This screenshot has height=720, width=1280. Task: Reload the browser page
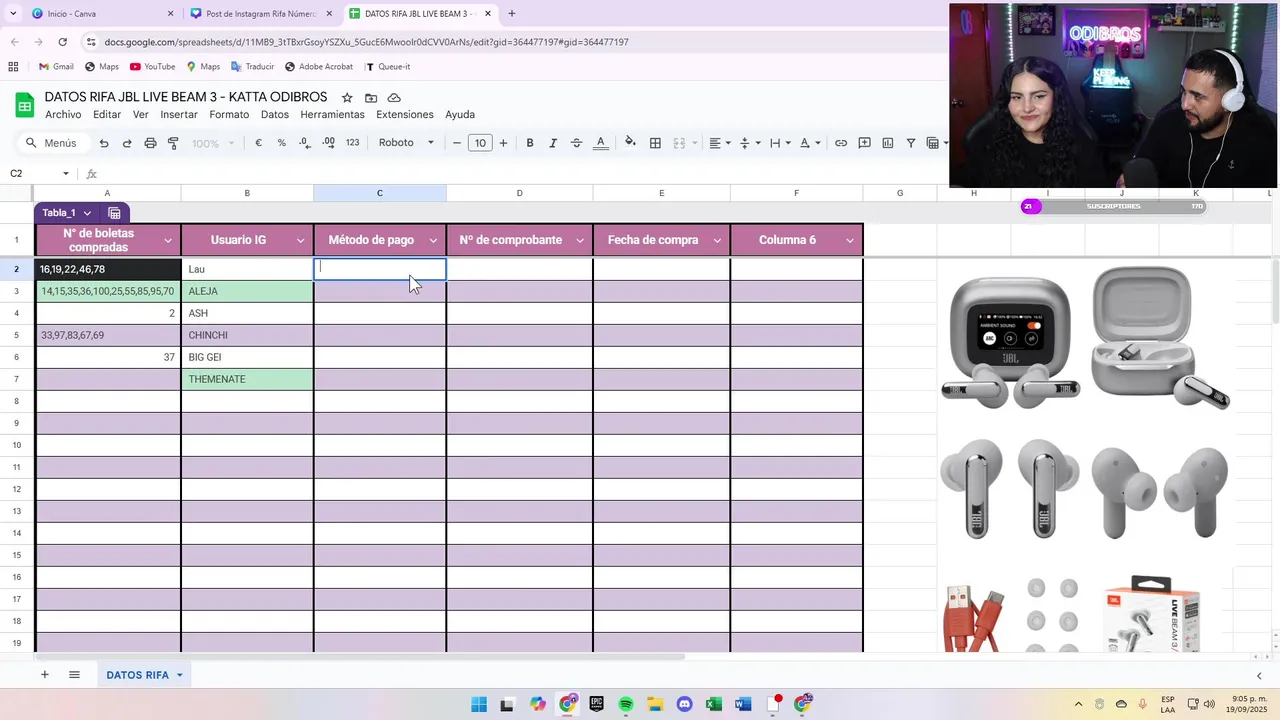pyautogui.click(x=62, y=42)
